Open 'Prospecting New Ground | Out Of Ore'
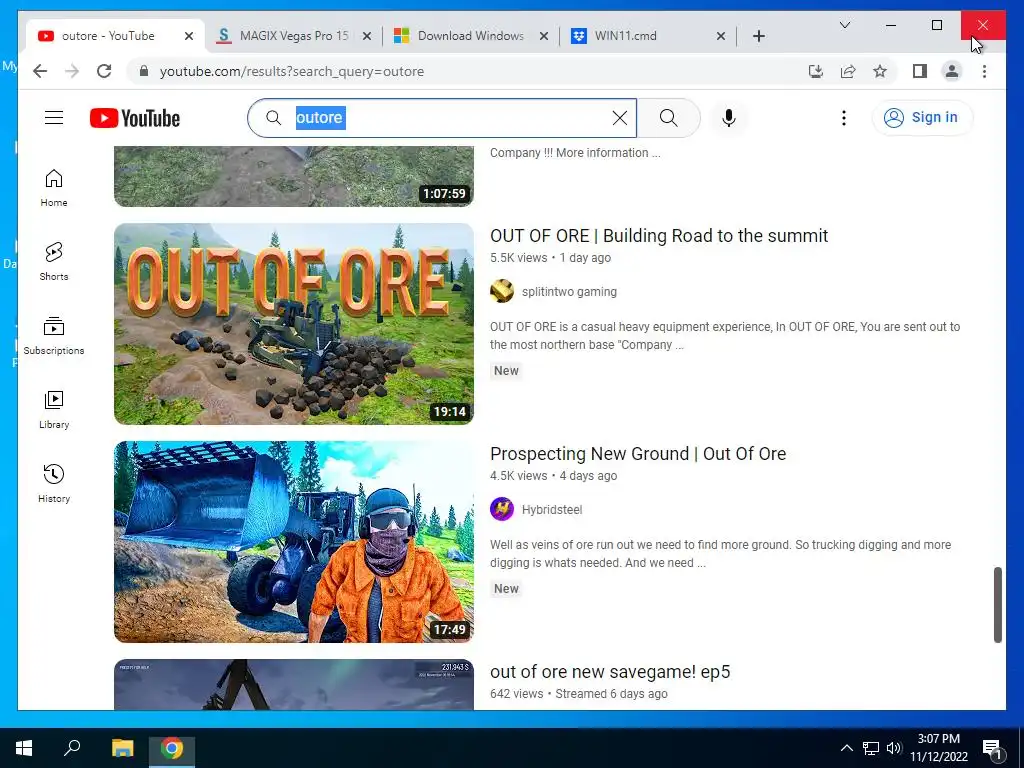1024x768 pixels. [638, 454]
